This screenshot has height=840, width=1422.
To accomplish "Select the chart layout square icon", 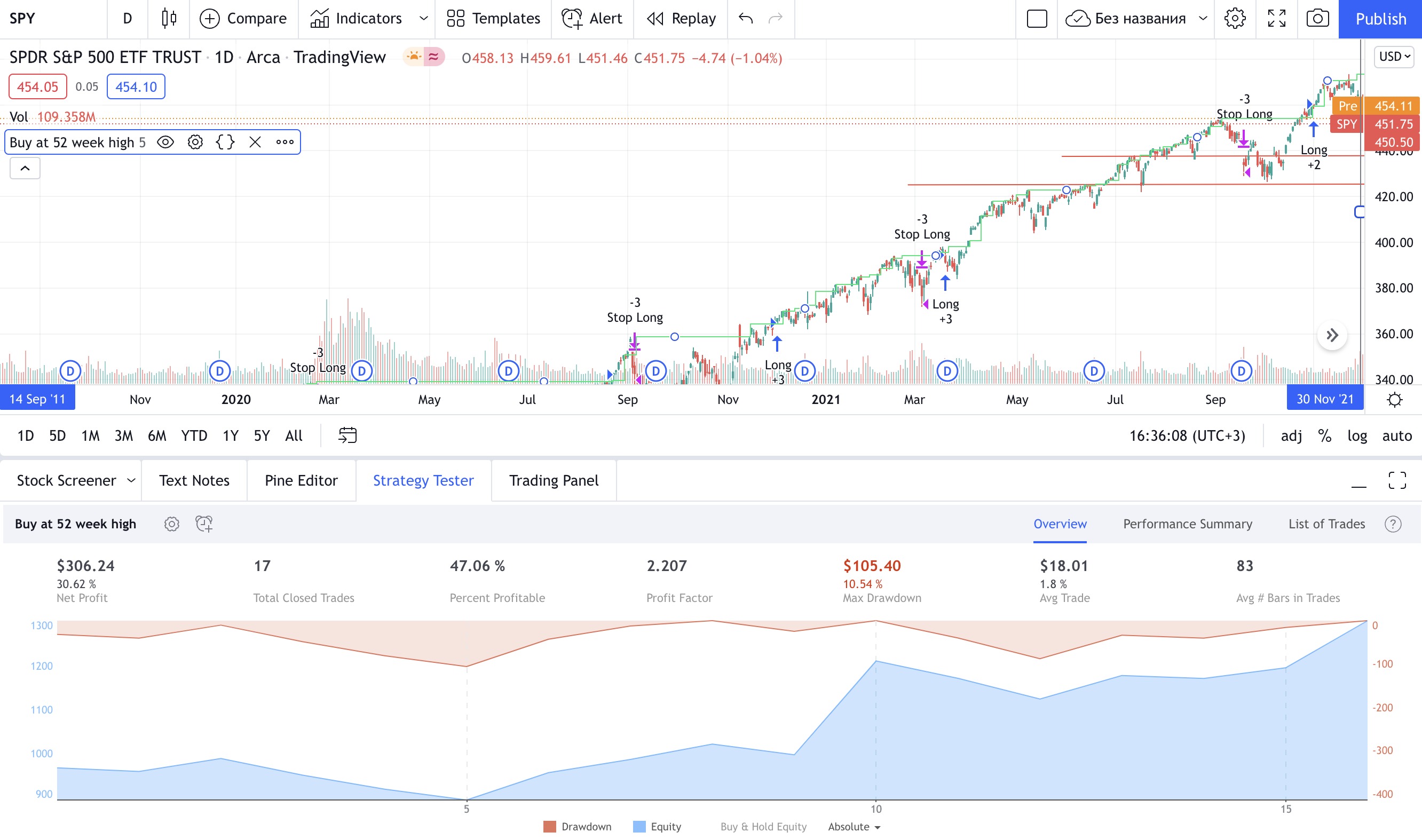I will (1037, 19).
